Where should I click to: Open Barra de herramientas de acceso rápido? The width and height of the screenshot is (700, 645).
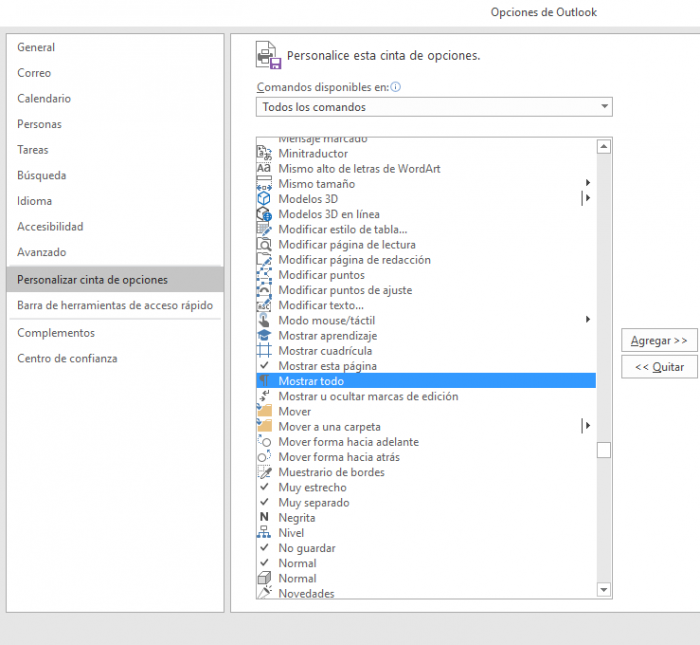click(x=115, y=305)
